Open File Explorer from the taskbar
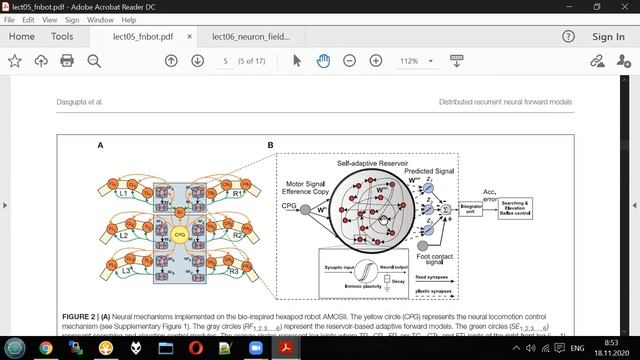The height and width of the screenshot is (360, 640). [x=166, y=348]
